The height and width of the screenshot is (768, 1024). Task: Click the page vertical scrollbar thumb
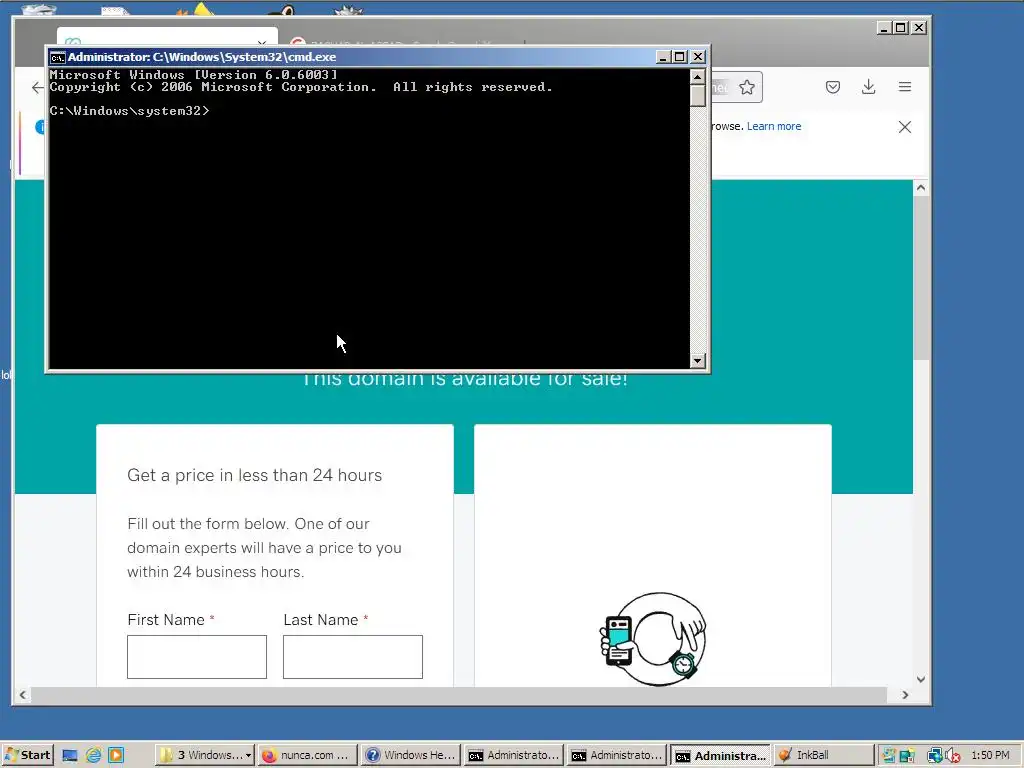click(921, 277)
